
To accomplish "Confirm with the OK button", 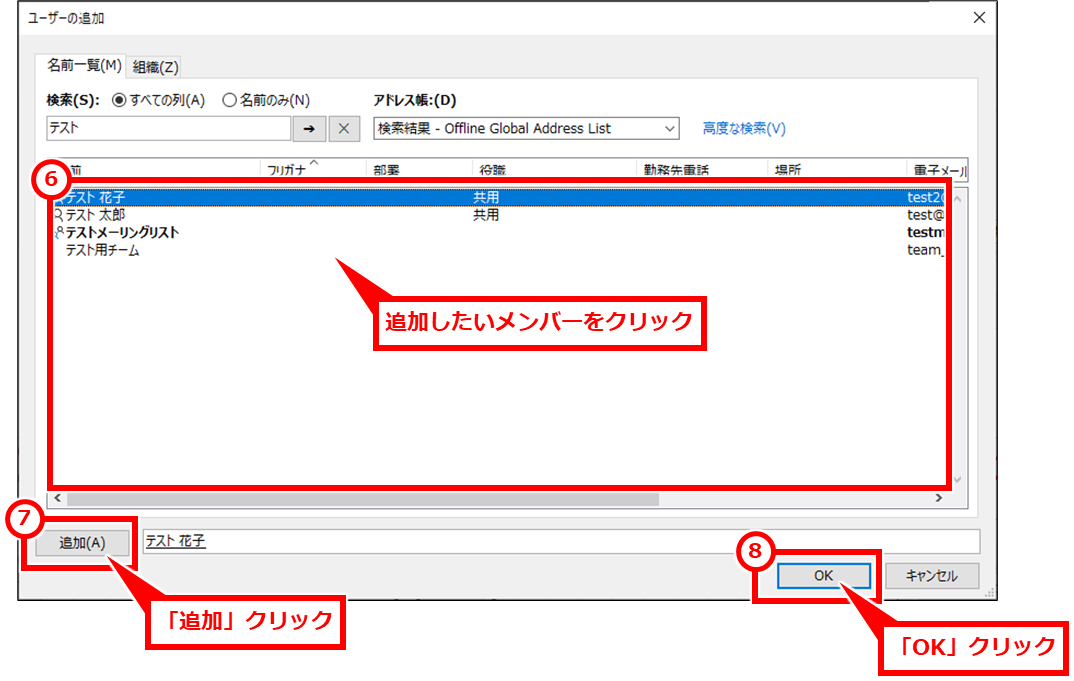I will 823,575.
